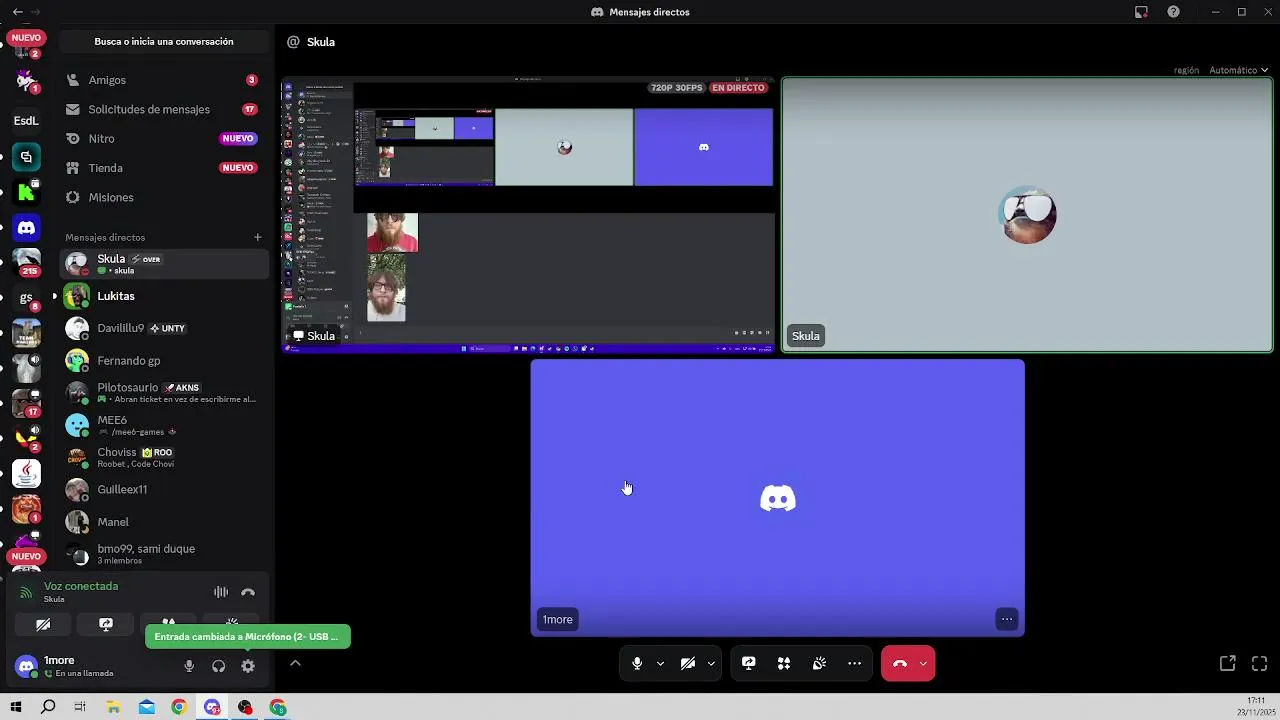This screenshot has height=720, width=1280.
Task: Hang up with the red disconnect button
Action: [899, 663]
